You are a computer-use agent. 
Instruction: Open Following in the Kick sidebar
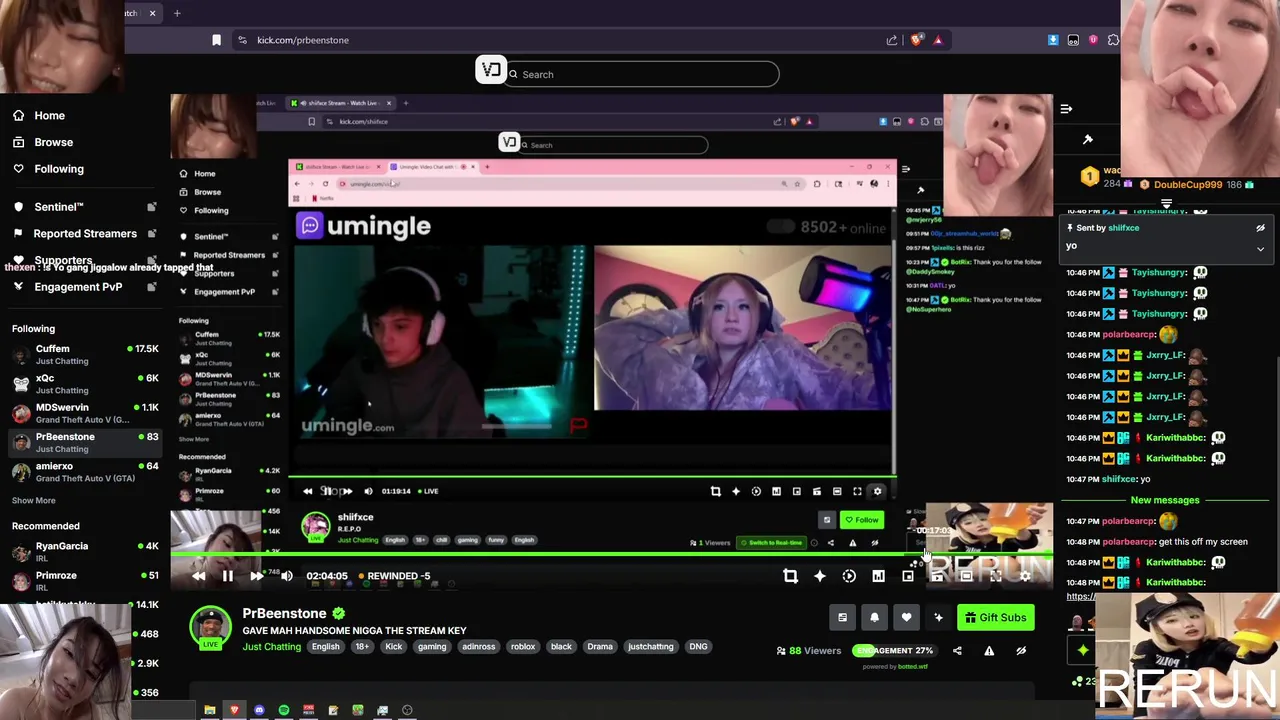(x=59, y=169)
